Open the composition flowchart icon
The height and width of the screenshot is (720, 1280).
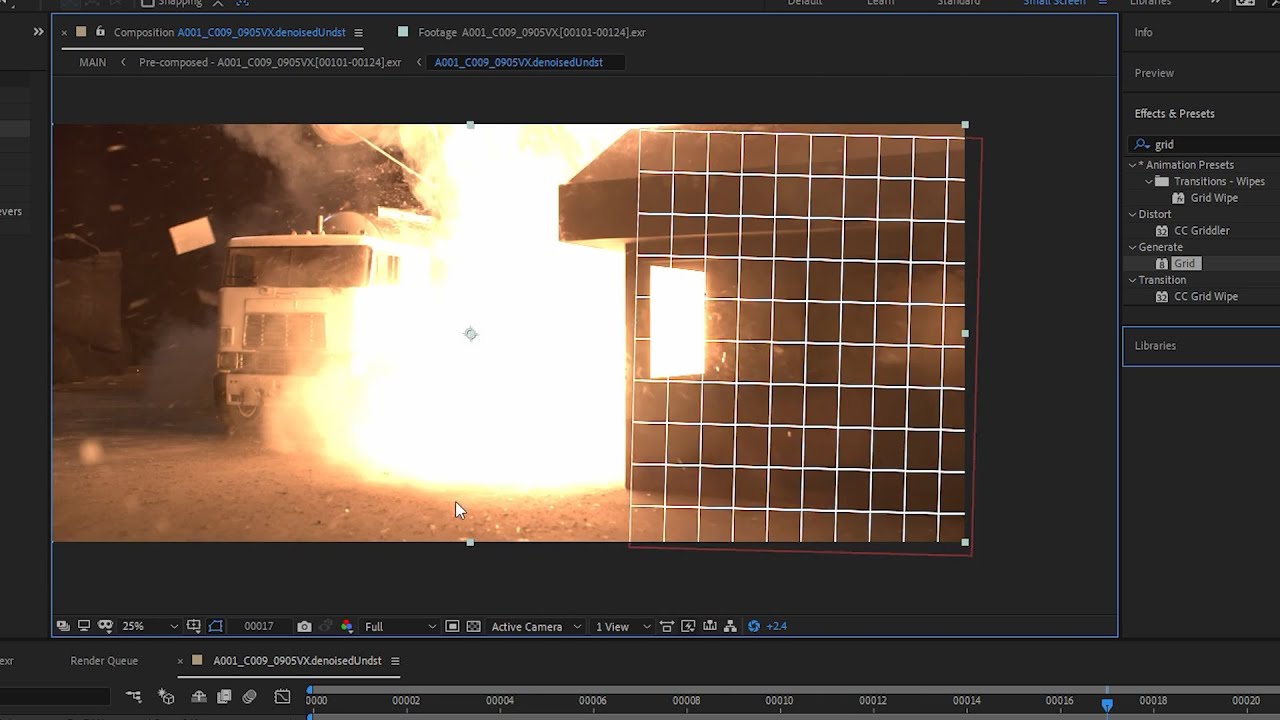point(730,626)
